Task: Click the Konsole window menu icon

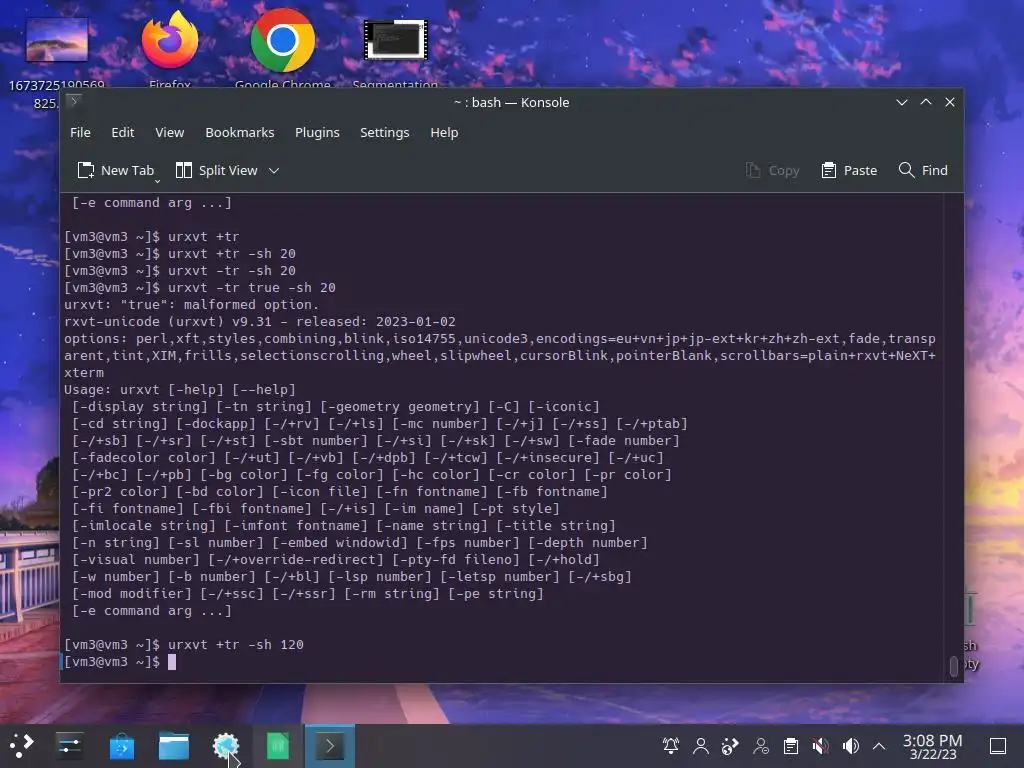Action: coord(74,101)
